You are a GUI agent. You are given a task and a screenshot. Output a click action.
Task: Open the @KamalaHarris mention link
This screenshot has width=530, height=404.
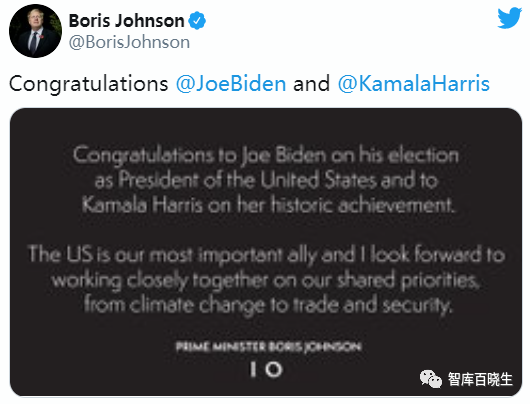point(414,84)
